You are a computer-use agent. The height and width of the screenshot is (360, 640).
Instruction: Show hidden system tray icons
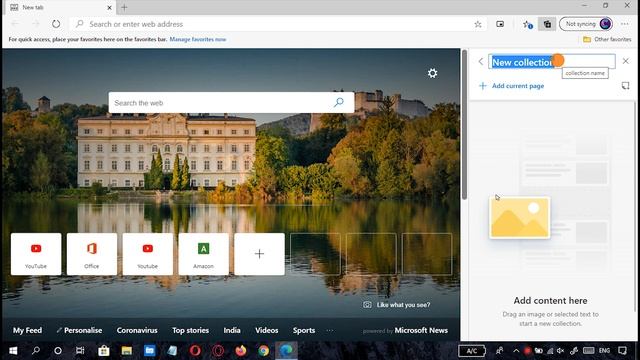click(x=516, y=351)
